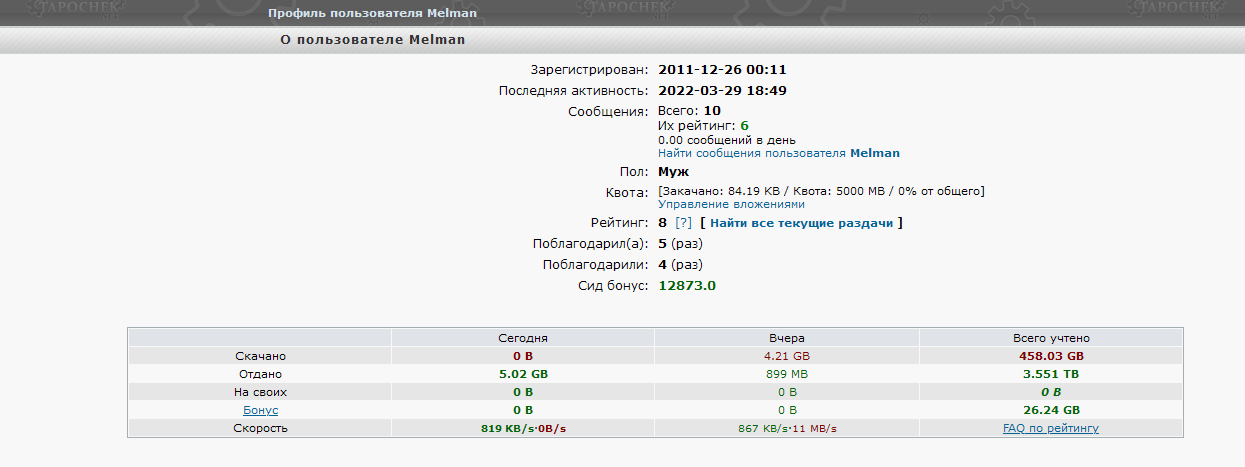Open 'FAQ по рейтингу' link

[x=1050, y=428]
